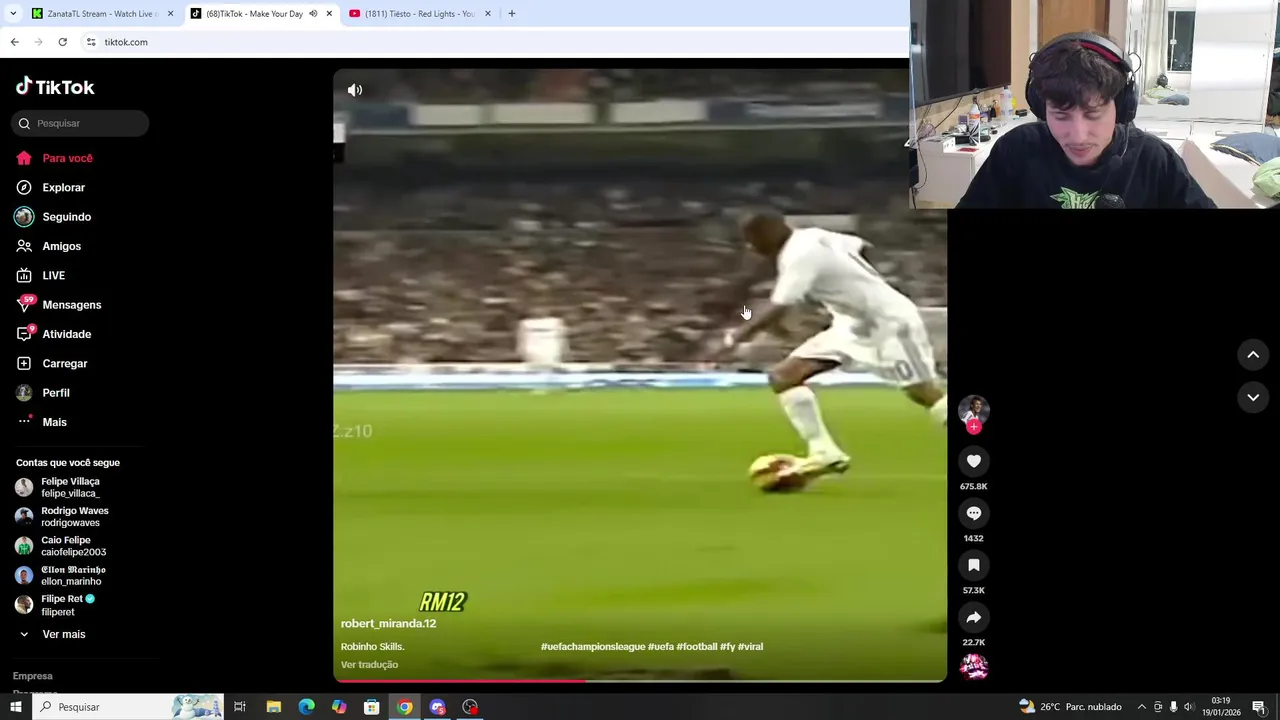This screenshot has width=1280, height=720.
Task: Open the #uefachampionsleague hashtag
Action: tap(593, 647)
